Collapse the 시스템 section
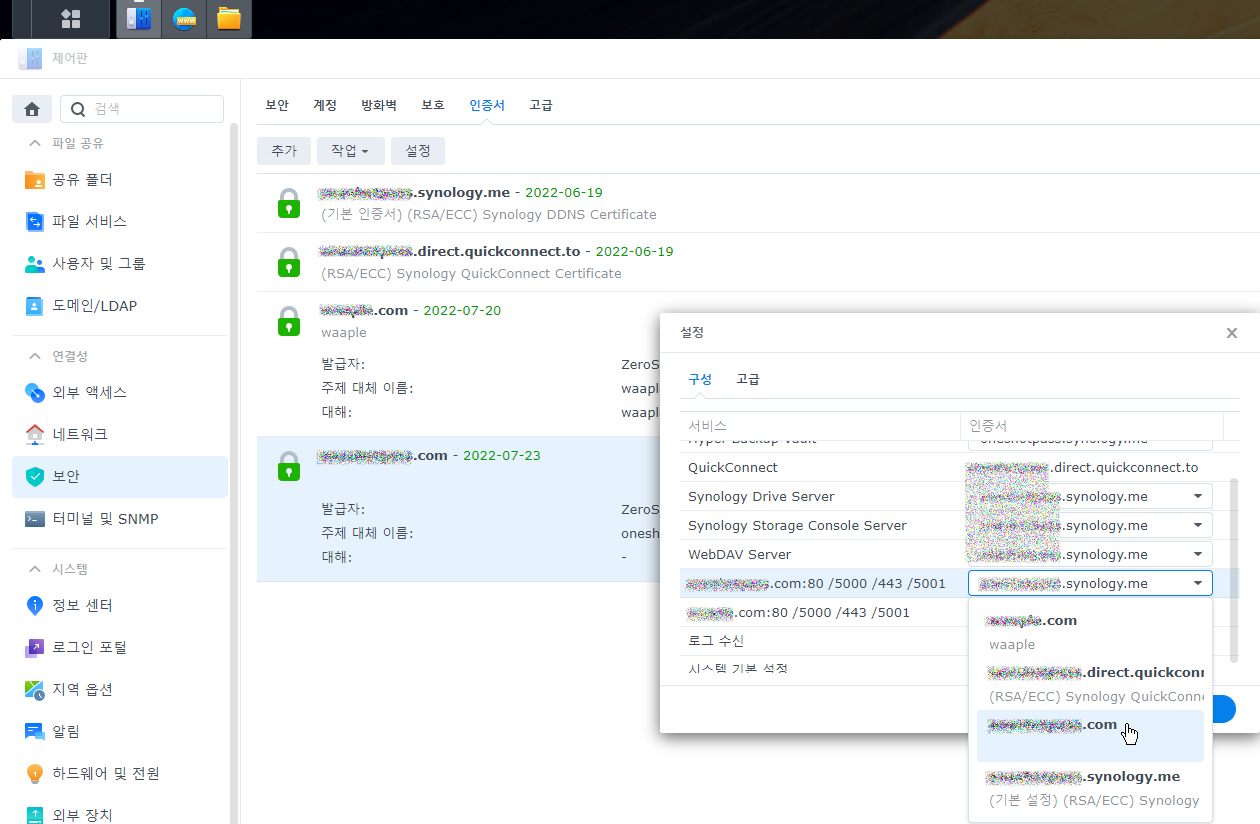 point(35,569)
